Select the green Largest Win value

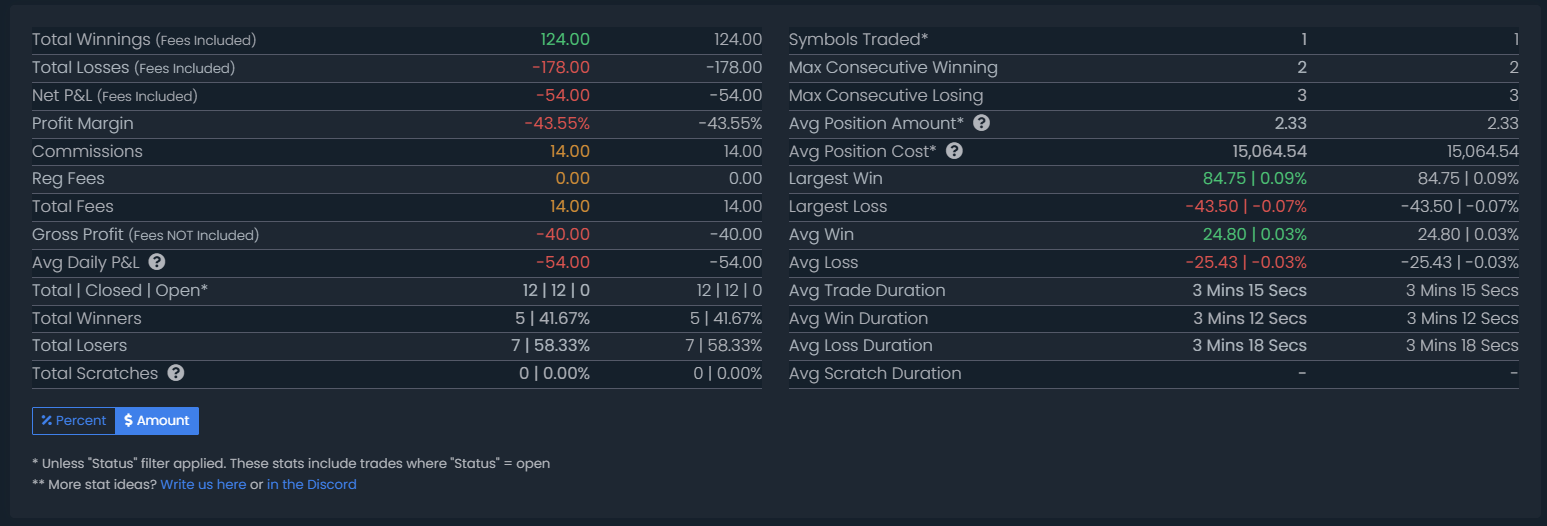(x=1254, y=179)
